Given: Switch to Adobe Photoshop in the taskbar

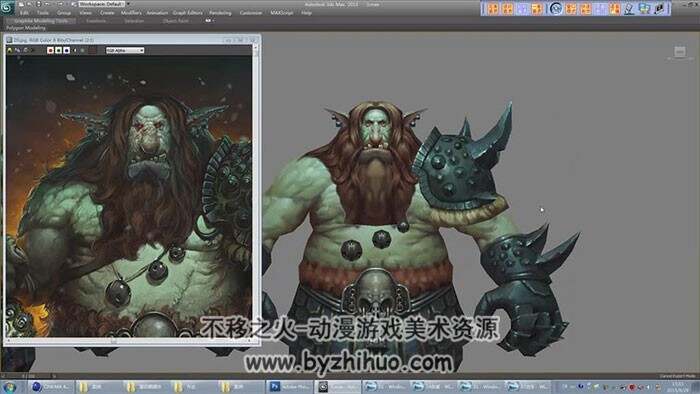Looking at the screenshot, I should 289,387.
